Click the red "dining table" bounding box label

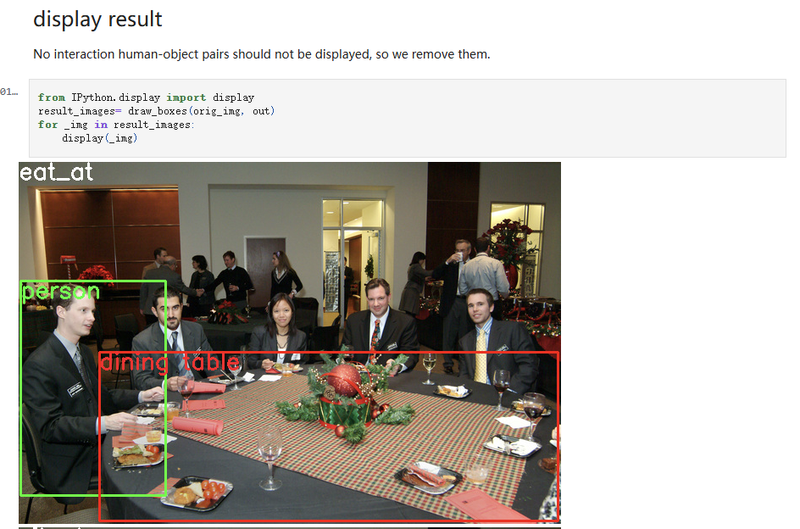tap(170, 362)
